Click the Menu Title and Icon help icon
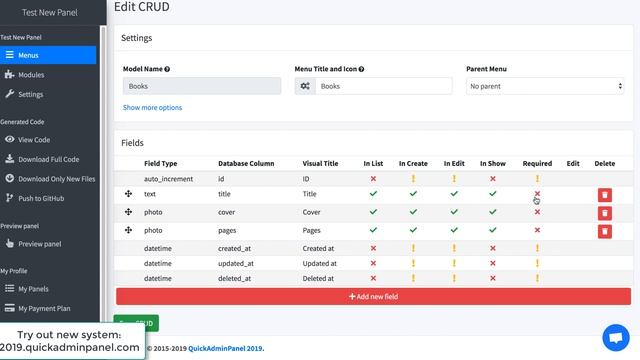640x360 pixels. pyautogui.click(x=361, y=69)
